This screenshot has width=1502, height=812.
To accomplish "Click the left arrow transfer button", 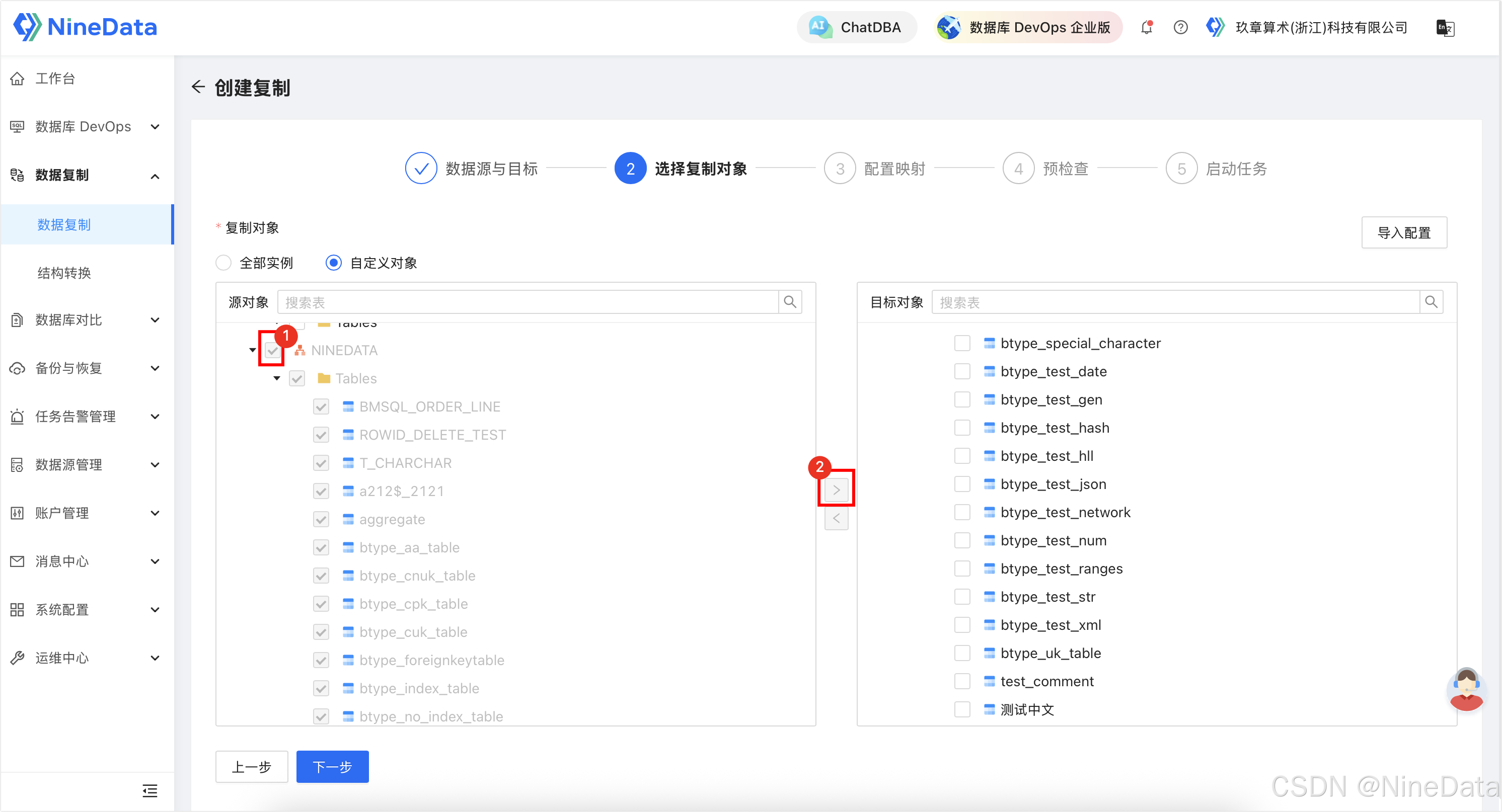I will coord(836,518).
